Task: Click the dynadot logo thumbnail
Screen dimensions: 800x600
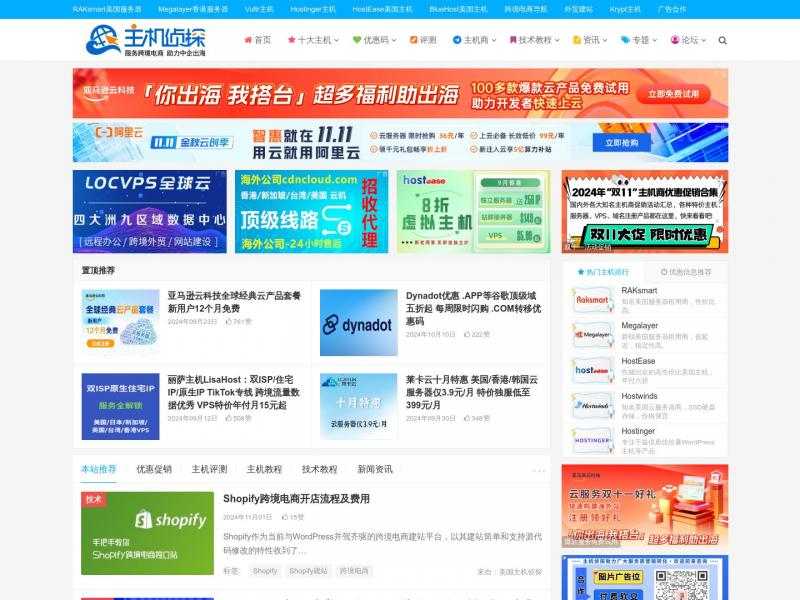Action: (359, 322)
